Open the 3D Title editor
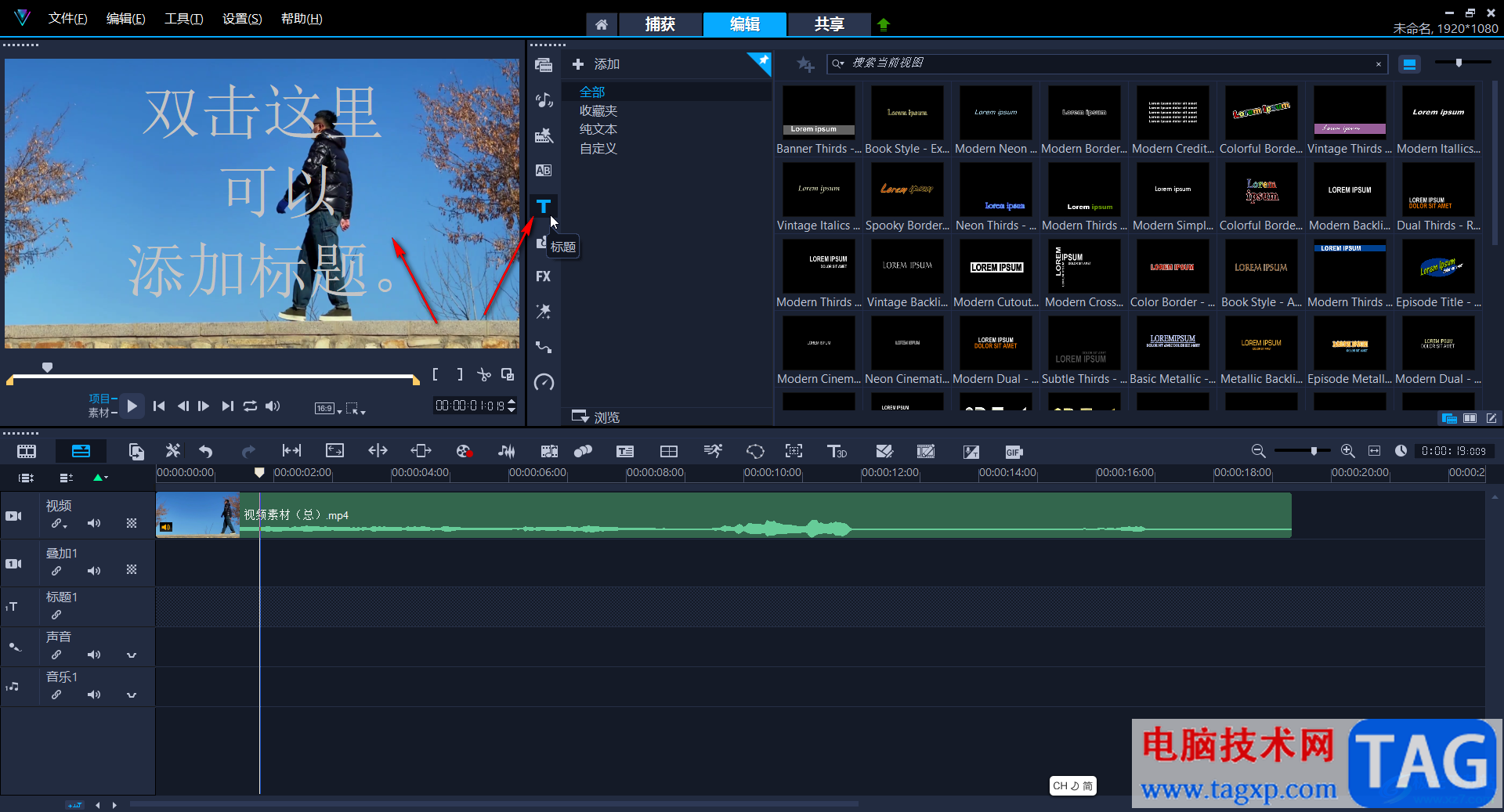The height and width of the screenshot is (812, 1504). click(x=837, y=451)
